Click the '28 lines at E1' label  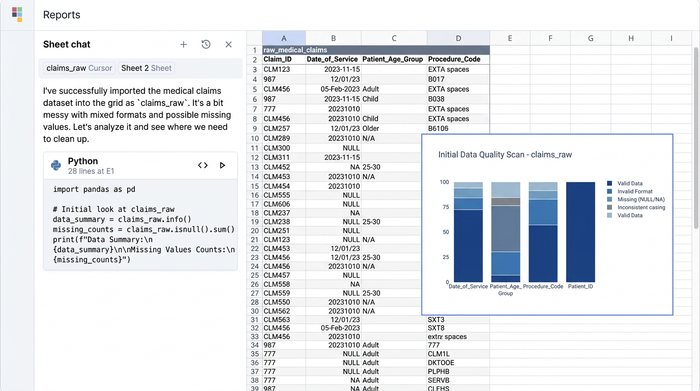(91, 171)
